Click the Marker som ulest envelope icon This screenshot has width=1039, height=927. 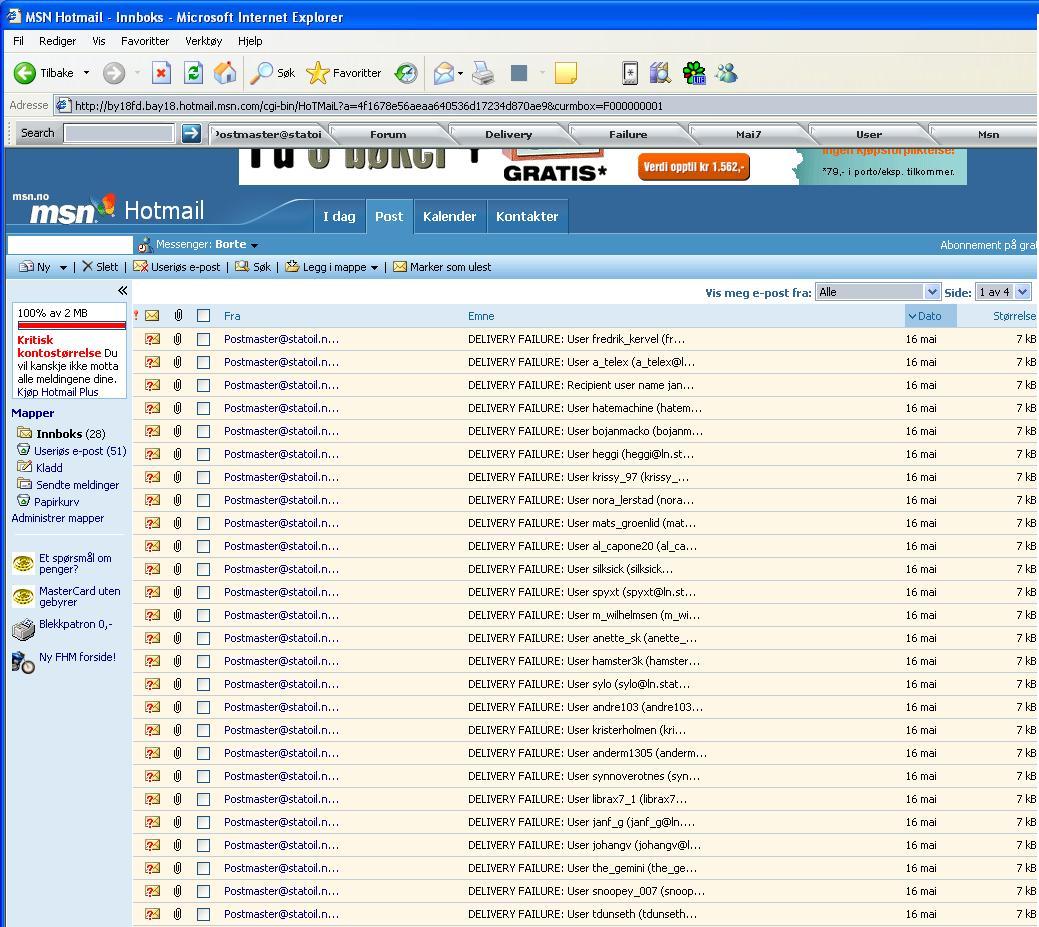point(400,266)
